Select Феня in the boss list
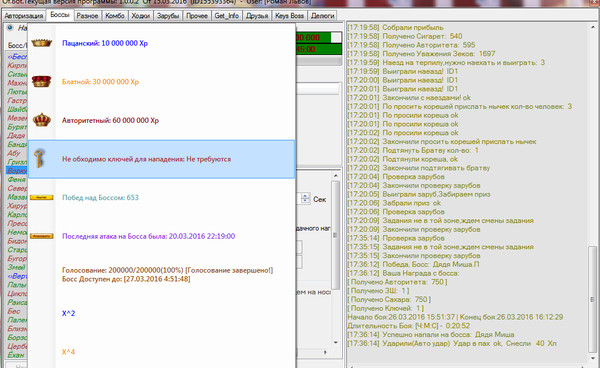Viewport: 600px width, 368px height. click(x=17, y=179)
